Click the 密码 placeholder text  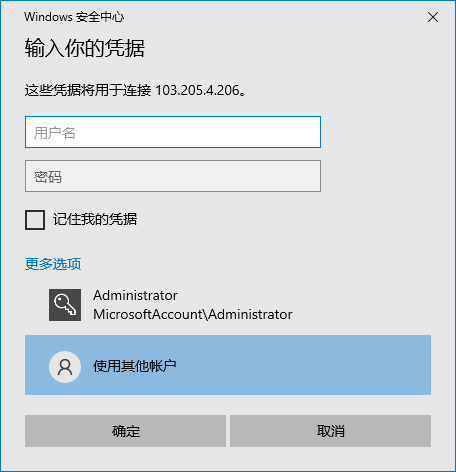coord(48,177)
